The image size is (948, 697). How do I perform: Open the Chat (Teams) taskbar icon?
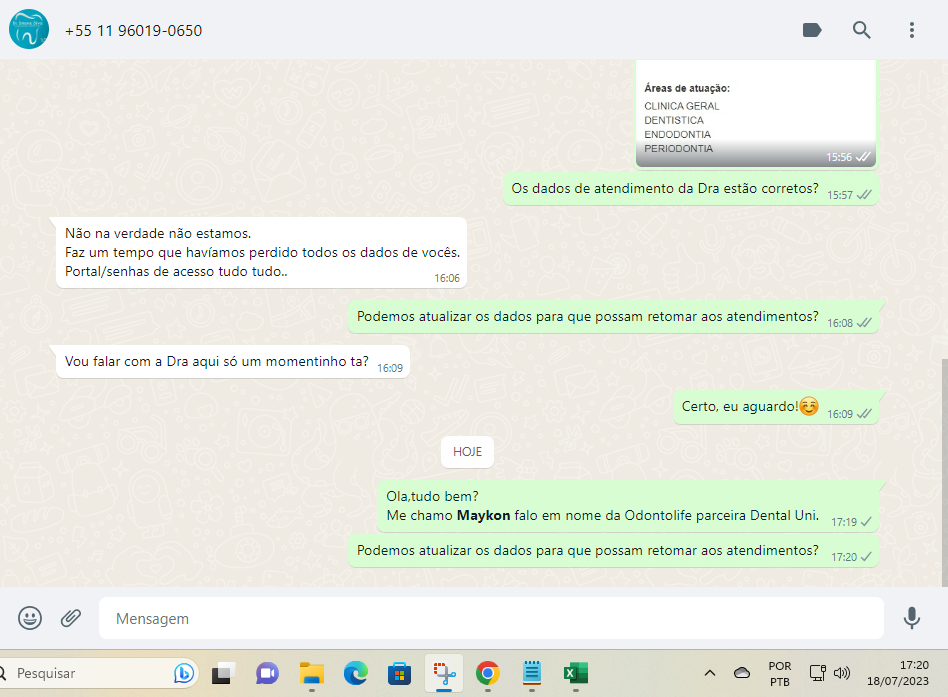267,673
